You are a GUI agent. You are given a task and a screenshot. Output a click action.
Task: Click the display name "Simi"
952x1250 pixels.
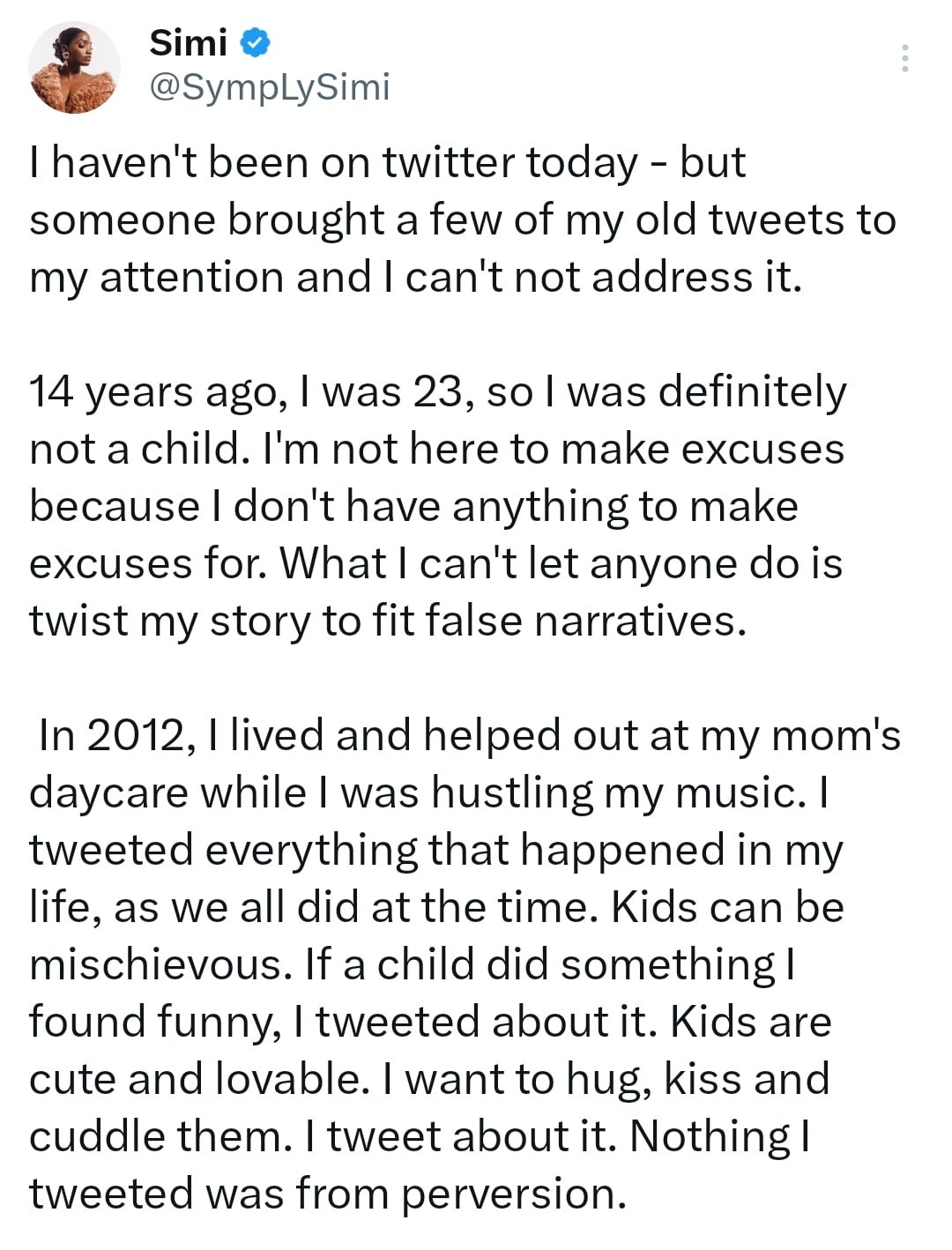188,42
